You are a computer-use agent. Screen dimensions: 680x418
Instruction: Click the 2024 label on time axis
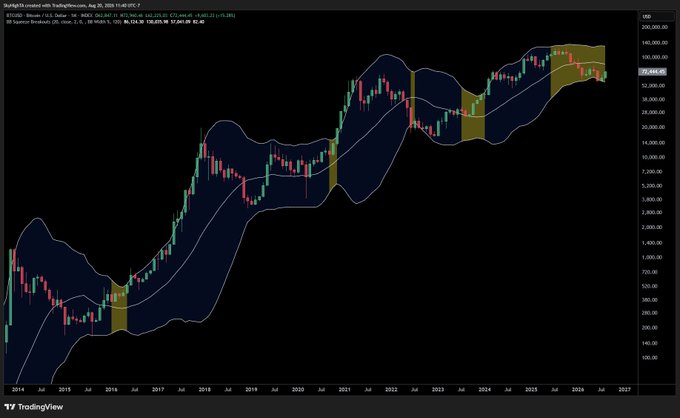coord(484,389)
